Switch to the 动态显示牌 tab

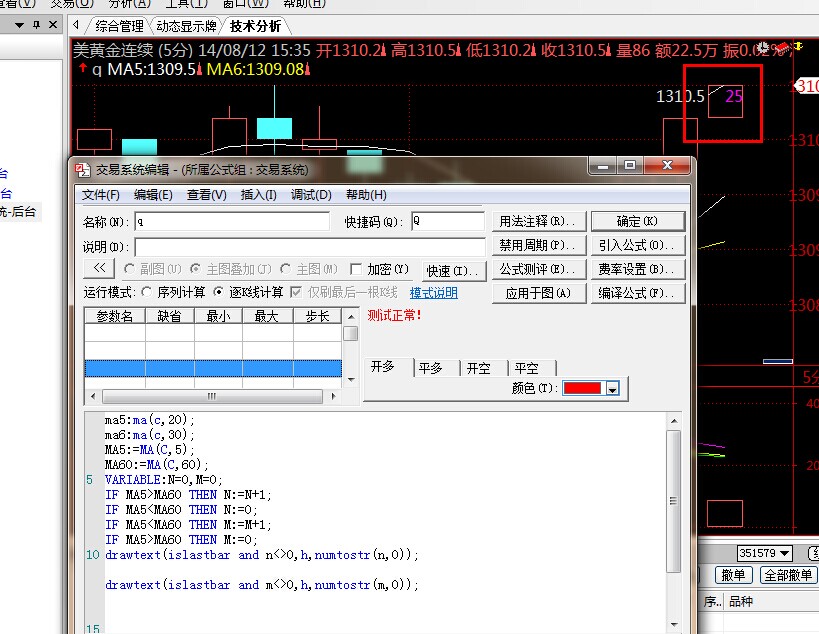tap(186, 26)
